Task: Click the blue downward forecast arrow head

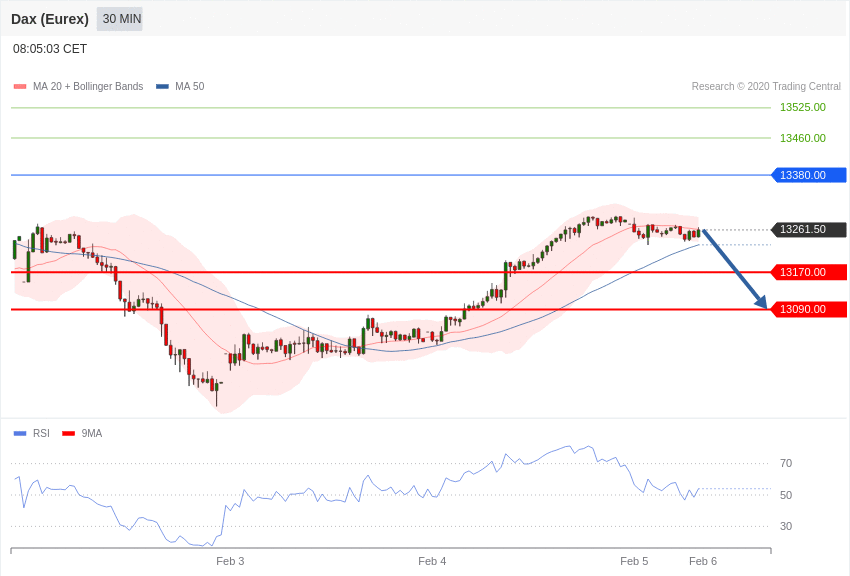Action: coord(762,302)
